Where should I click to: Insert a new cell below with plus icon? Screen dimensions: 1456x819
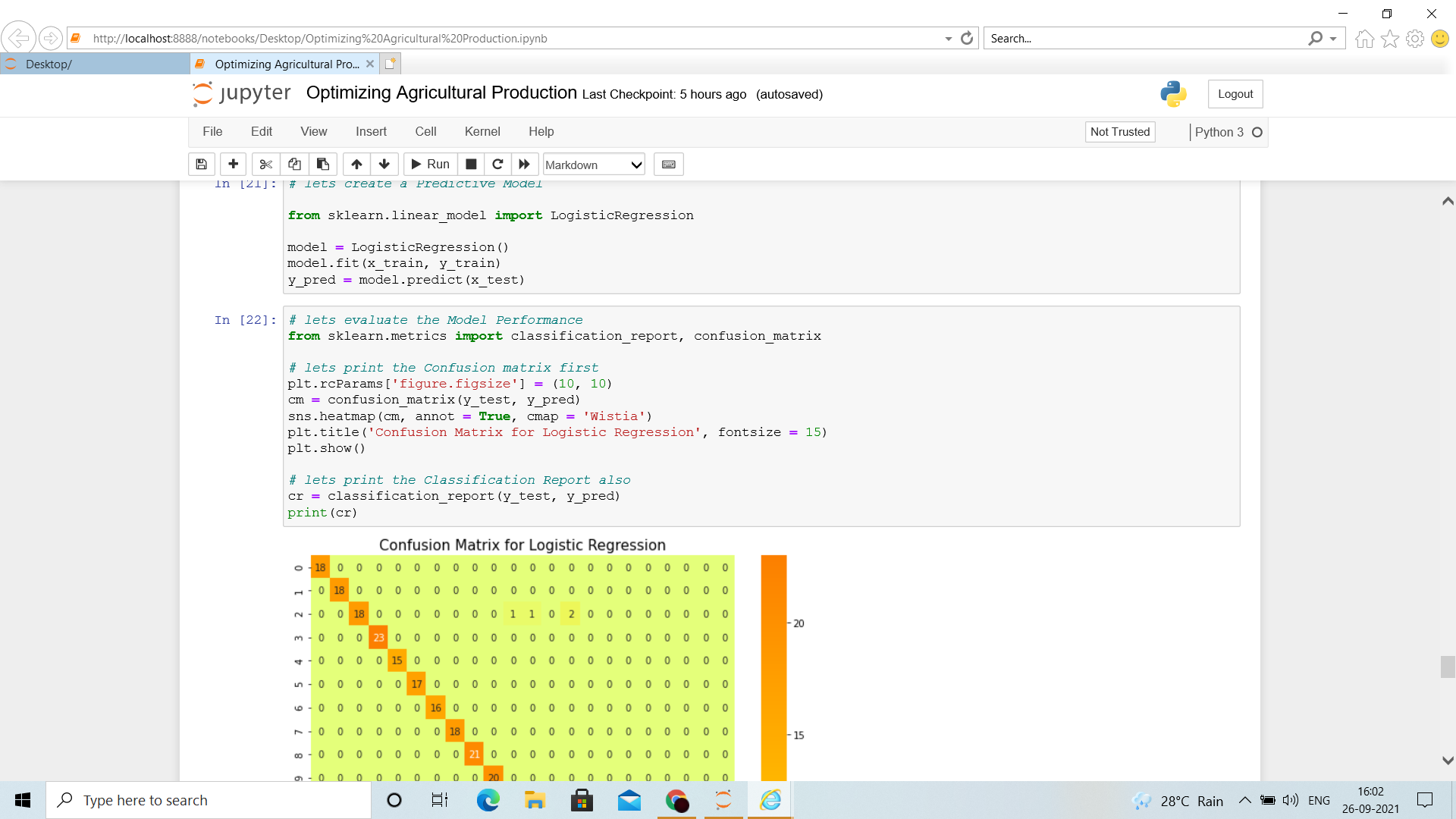233,164
